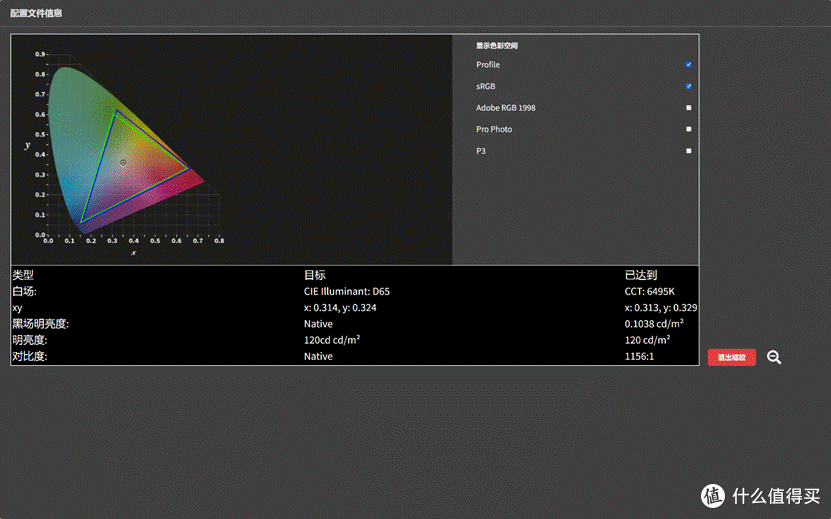
Task: Click the 'Adobe RGB 1998' label text
Action: point(506,108)
